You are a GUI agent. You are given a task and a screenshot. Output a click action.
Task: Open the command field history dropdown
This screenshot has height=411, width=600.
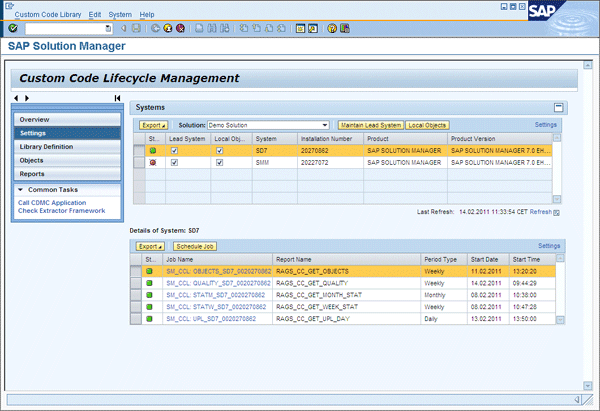coord(108,28)
